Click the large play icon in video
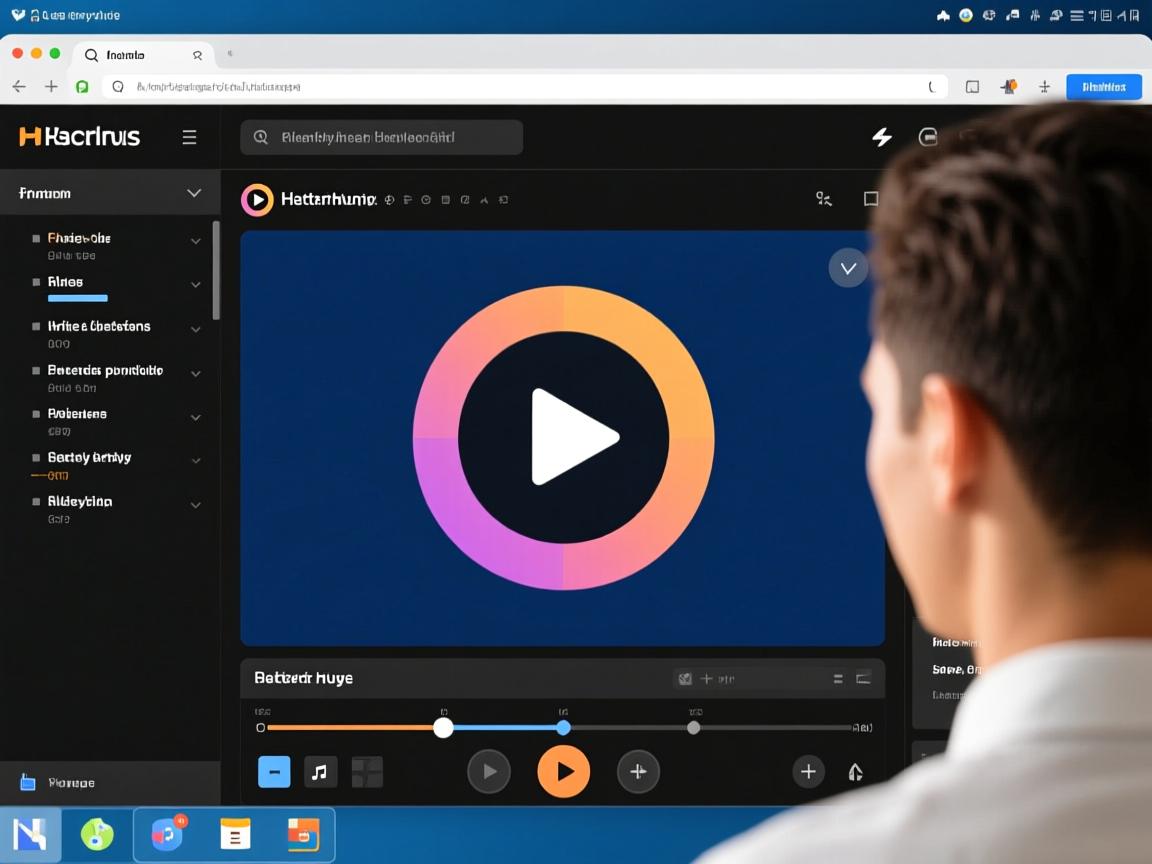 point(571,437)
